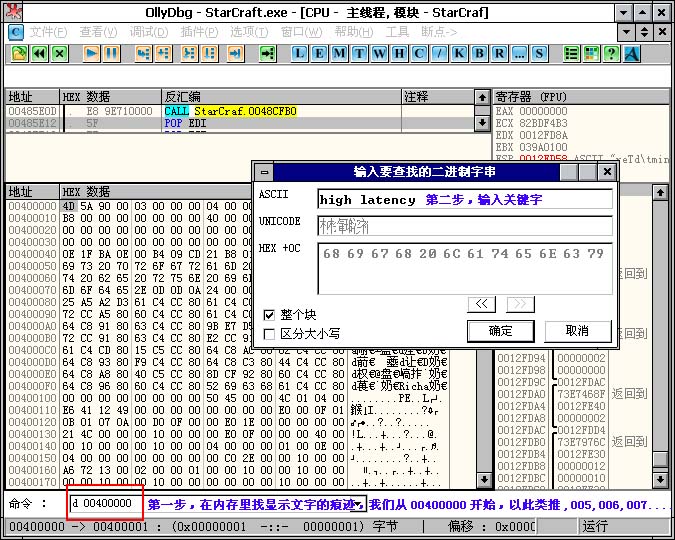Restart the program with the rewind icon
Screen dimensions: 675x540
point(40,54)
